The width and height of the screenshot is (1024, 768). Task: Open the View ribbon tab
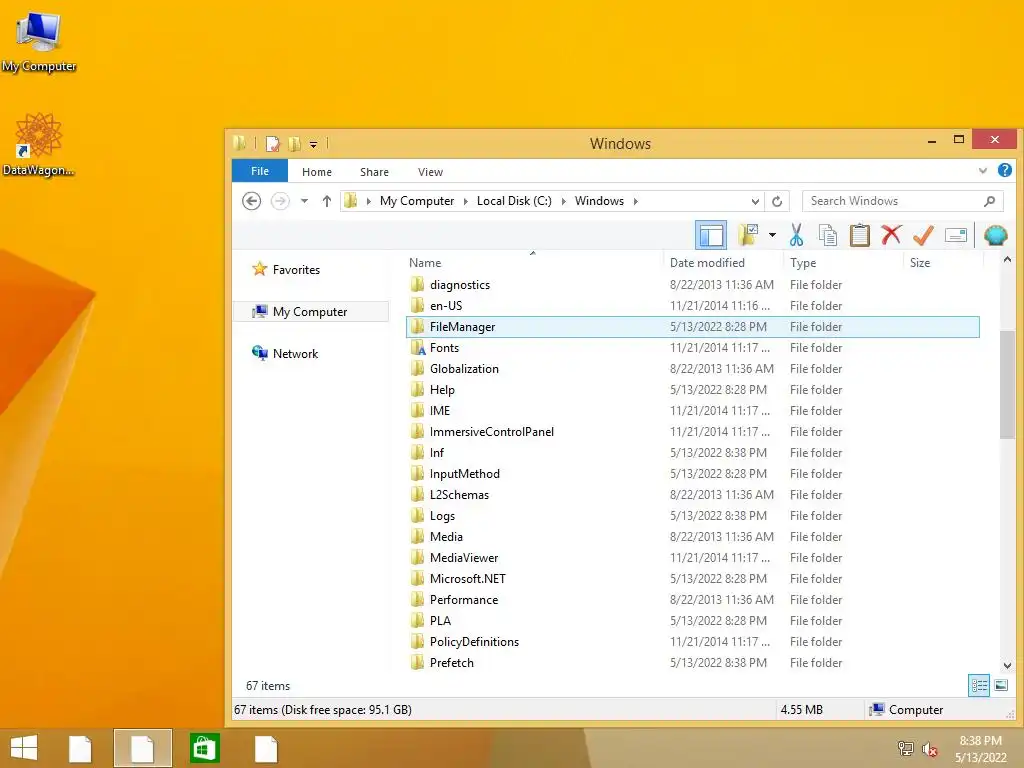(430, 172)
